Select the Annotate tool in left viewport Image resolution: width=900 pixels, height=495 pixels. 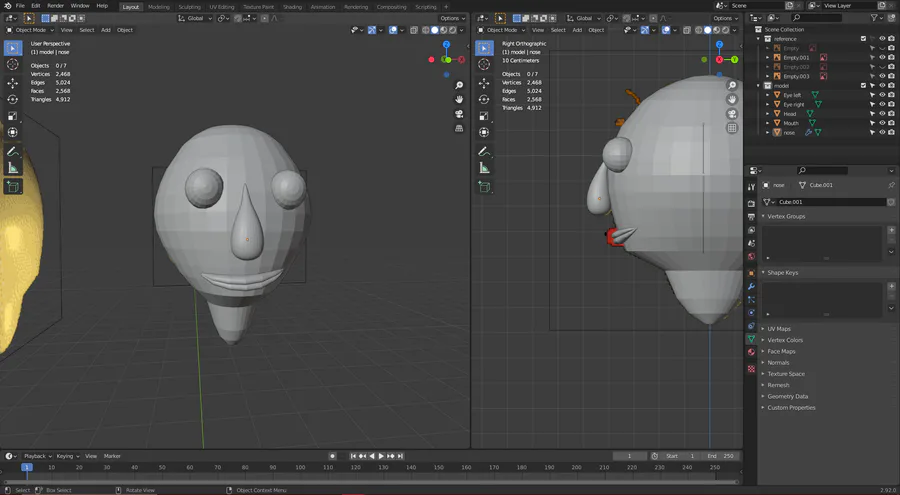point(13,151)
